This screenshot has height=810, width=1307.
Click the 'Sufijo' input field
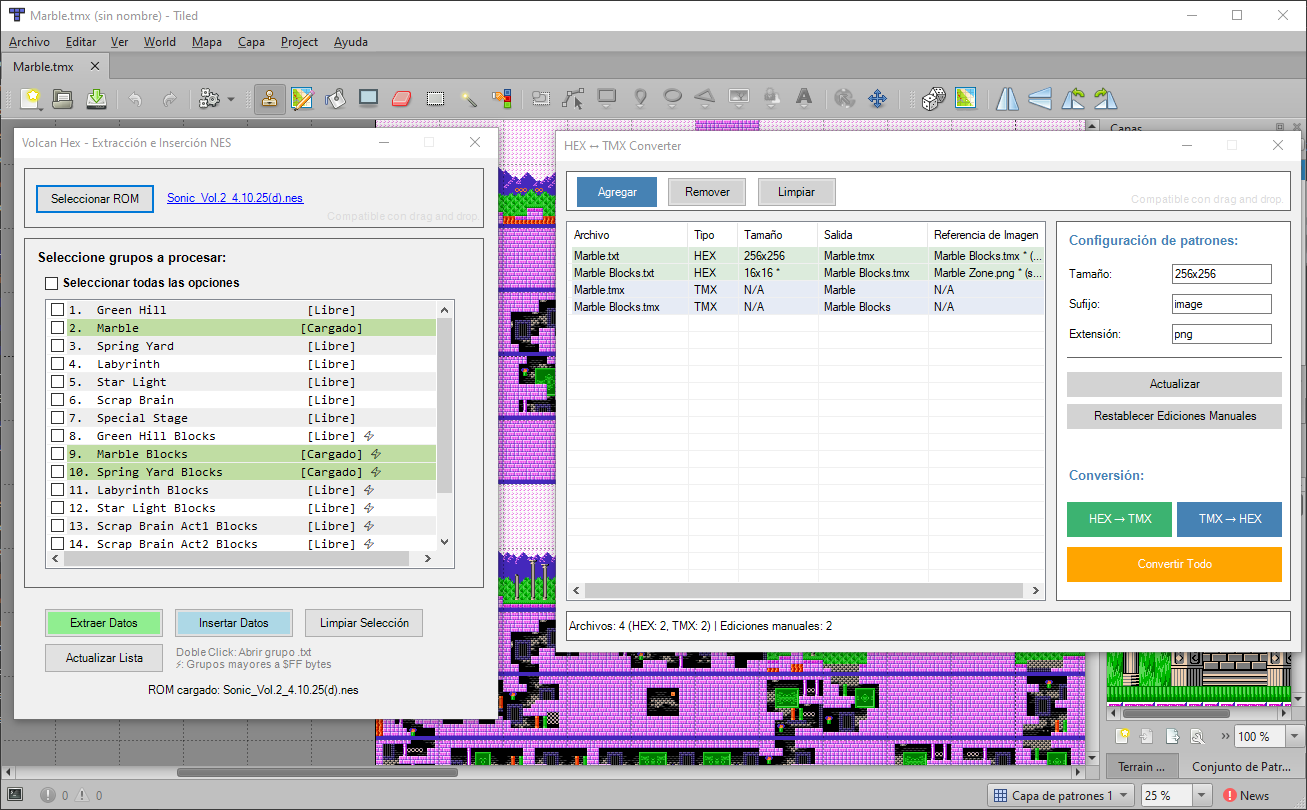(1222, 304)
